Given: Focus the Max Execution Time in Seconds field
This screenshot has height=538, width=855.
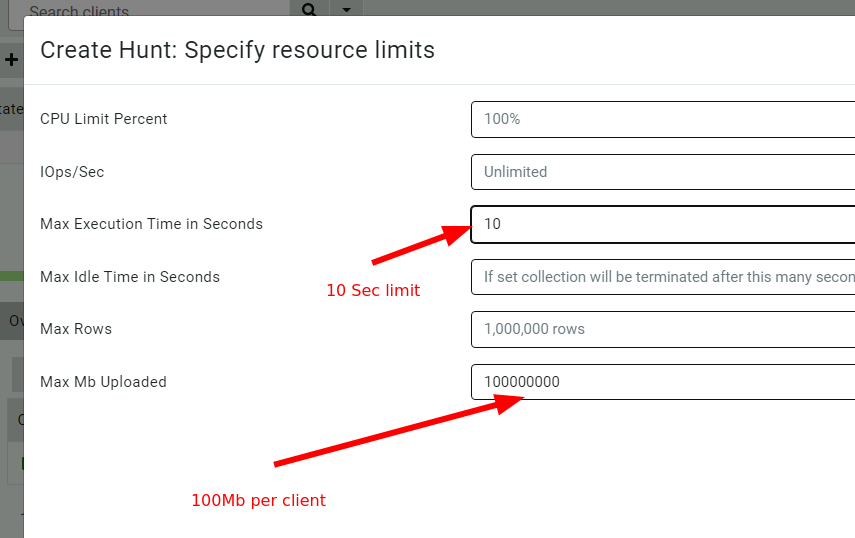Looking at the screenshot, I should tap(663, 224).
